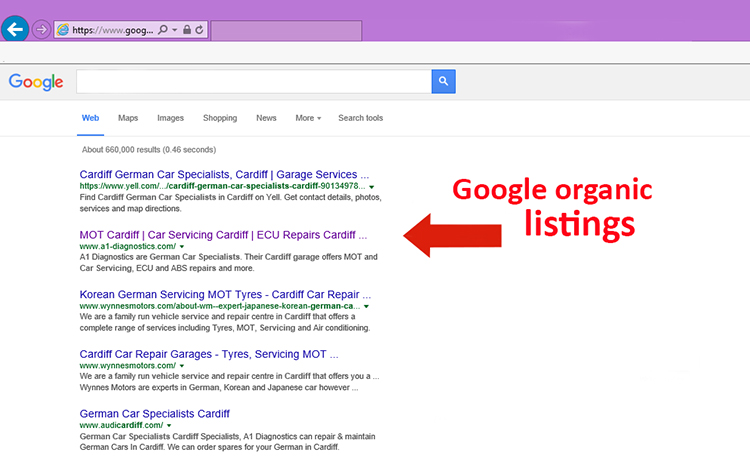Open Search tools options
This screenshot has height=471, width=750.
point(361,118)
